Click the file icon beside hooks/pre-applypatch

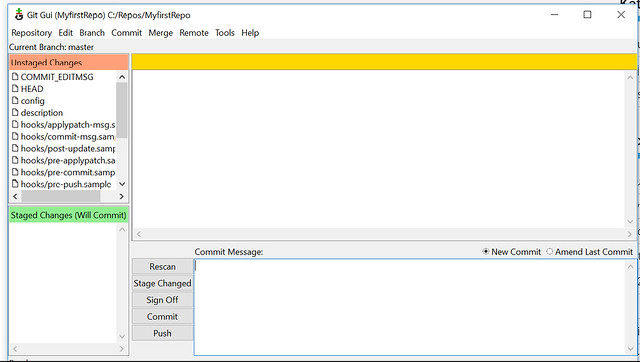pyautogui.click(x=16, y=160)
